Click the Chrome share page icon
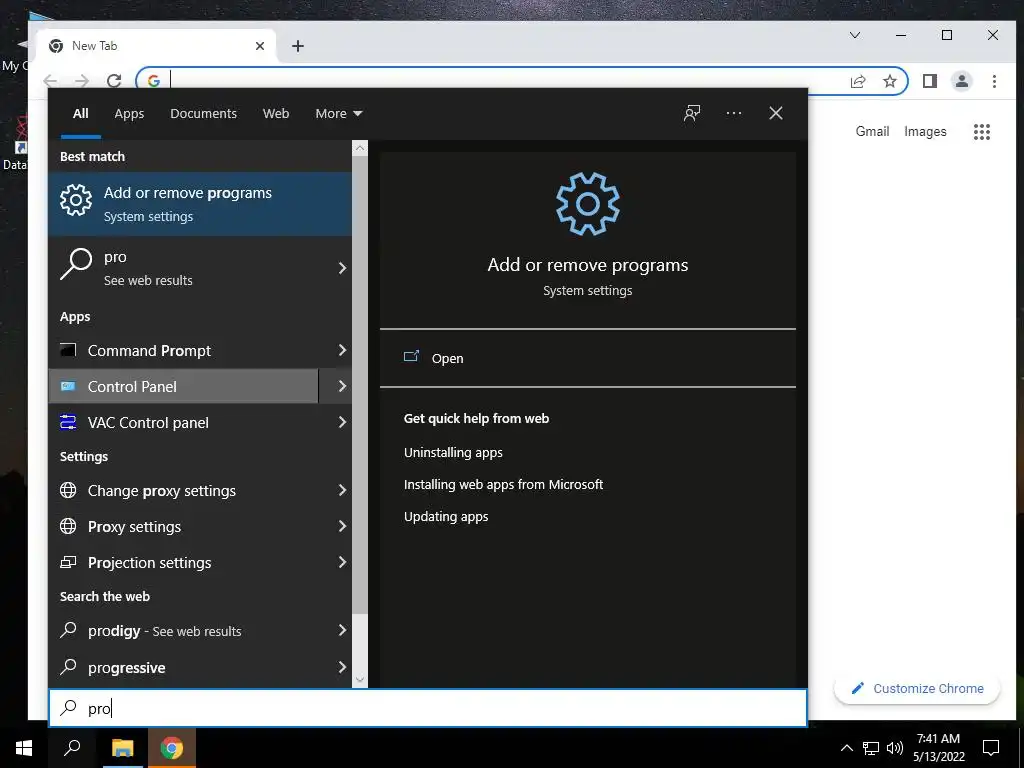 pyautogui.click(x=857, y=81)
